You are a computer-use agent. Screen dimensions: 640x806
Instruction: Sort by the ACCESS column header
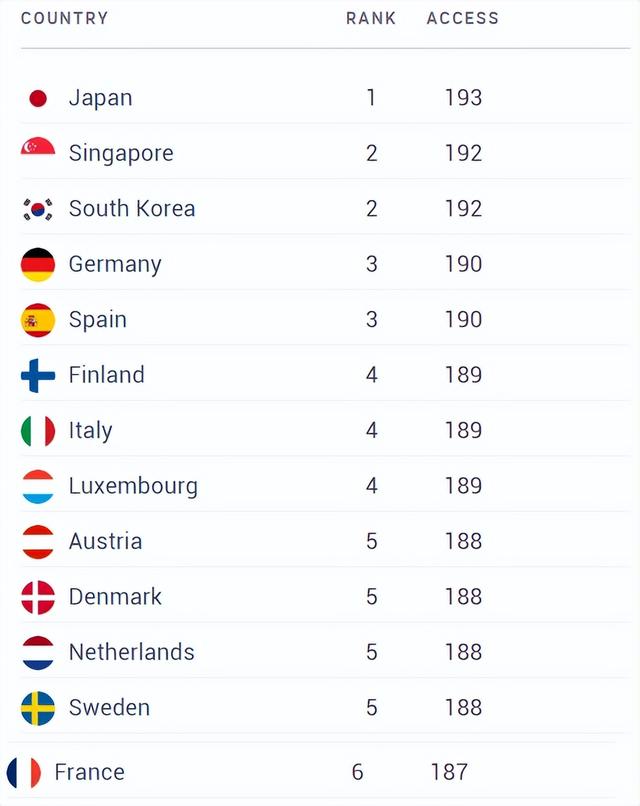pos(463,18)
